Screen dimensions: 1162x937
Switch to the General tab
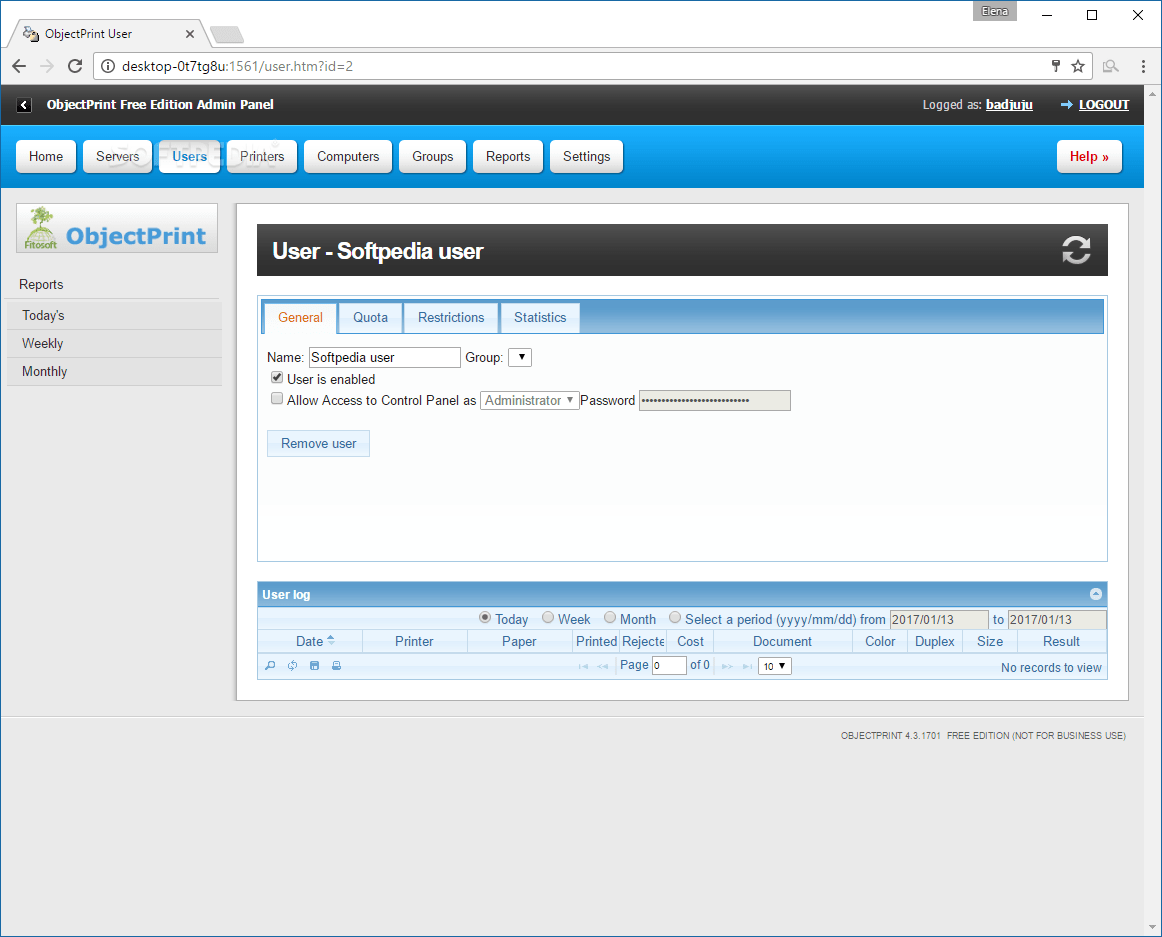300,317
